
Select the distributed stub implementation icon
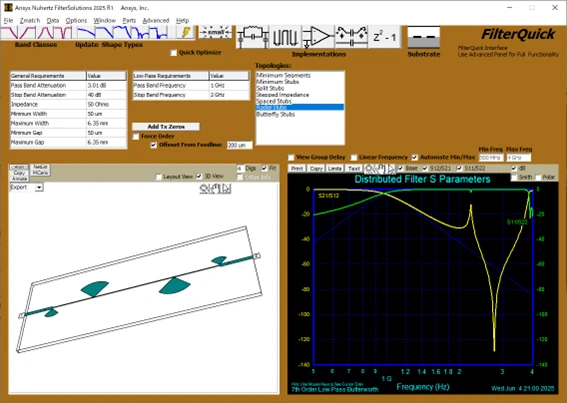(285, 37)
